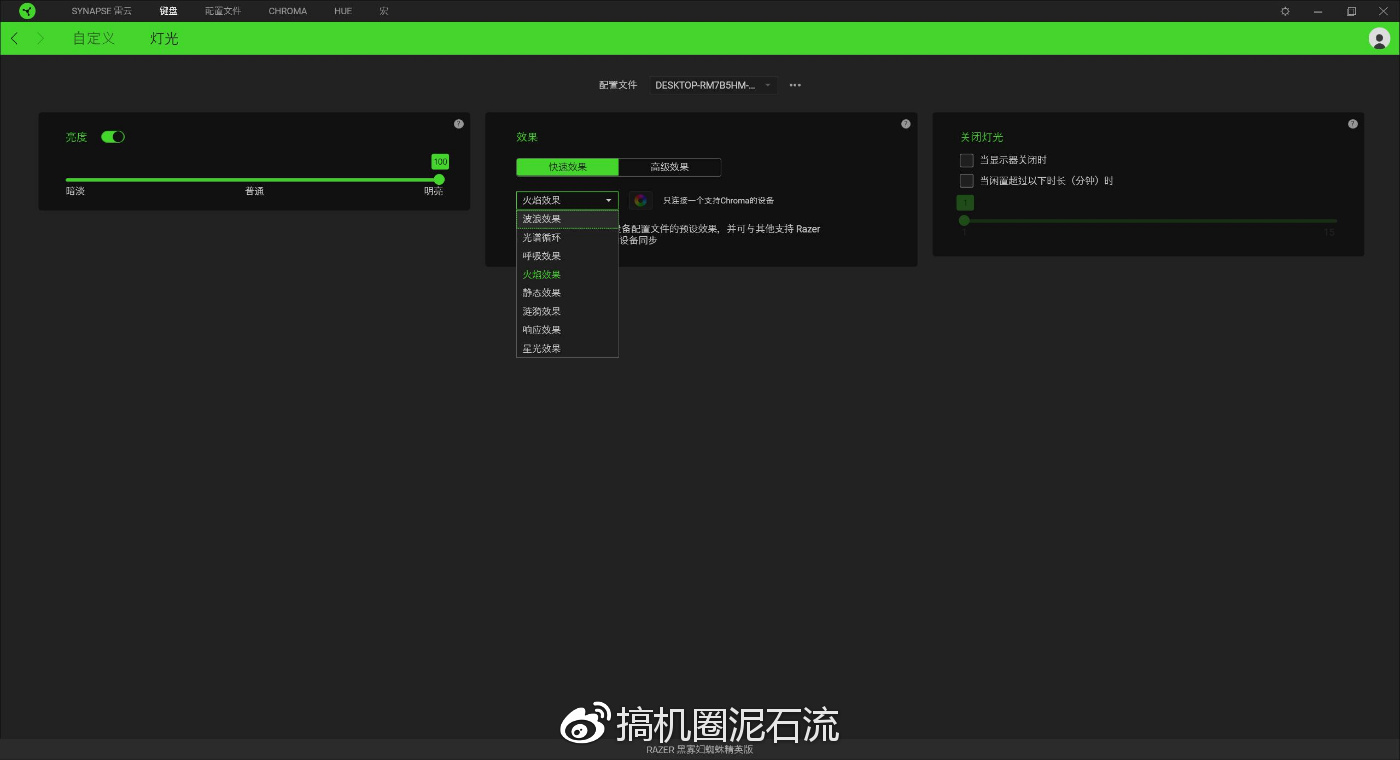Click the 自定义 navigation link
This screenshot has width=1400, height=760.
(x=93, y=38)
